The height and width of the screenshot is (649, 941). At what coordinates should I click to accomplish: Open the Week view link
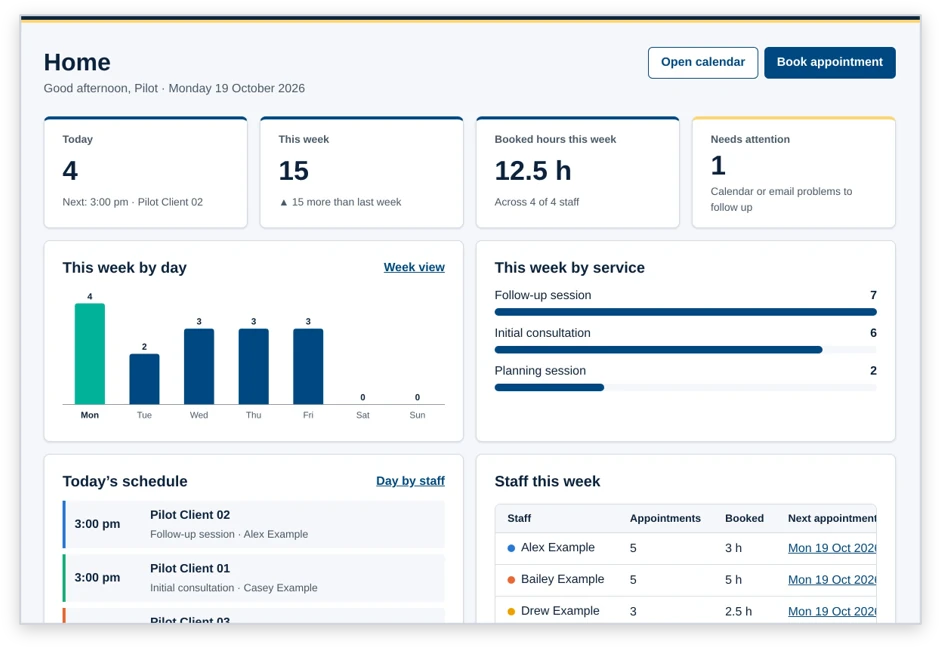coord(414,267)
